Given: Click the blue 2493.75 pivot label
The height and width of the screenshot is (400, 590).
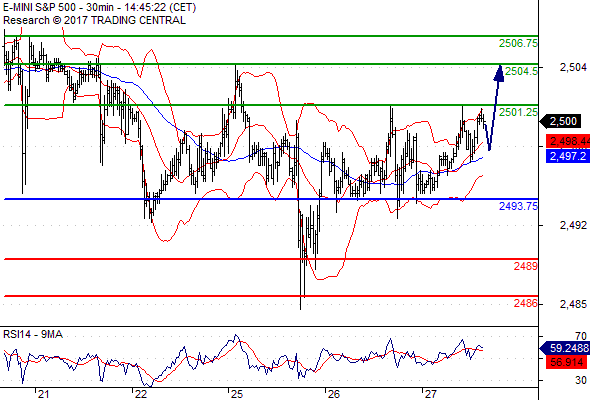Looking at the screenshot, I should [x=518, y=206].
